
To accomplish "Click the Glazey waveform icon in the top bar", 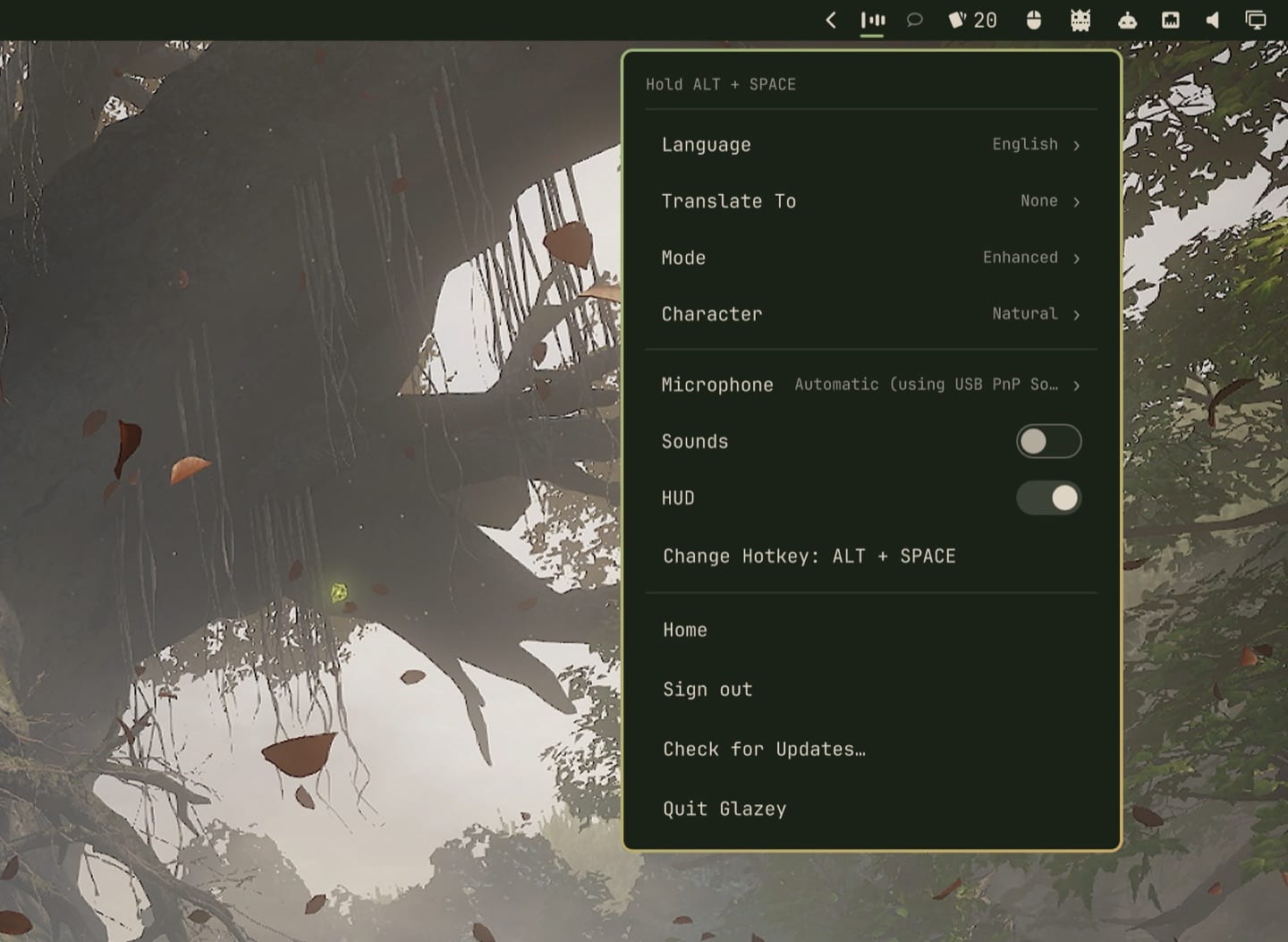I will pos(872,20).
